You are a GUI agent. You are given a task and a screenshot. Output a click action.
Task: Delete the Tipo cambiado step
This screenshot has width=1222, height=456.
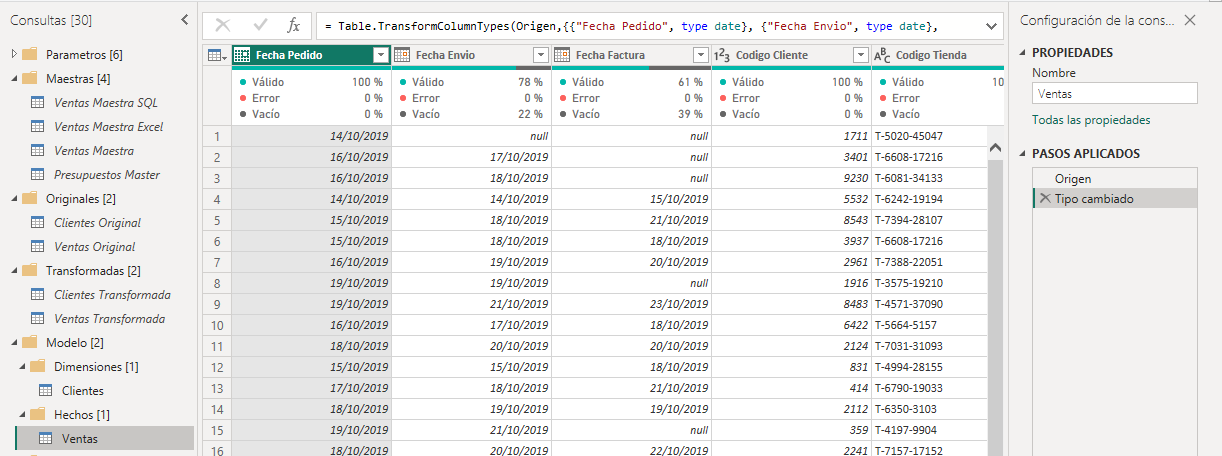click(x=1045, y=199)
